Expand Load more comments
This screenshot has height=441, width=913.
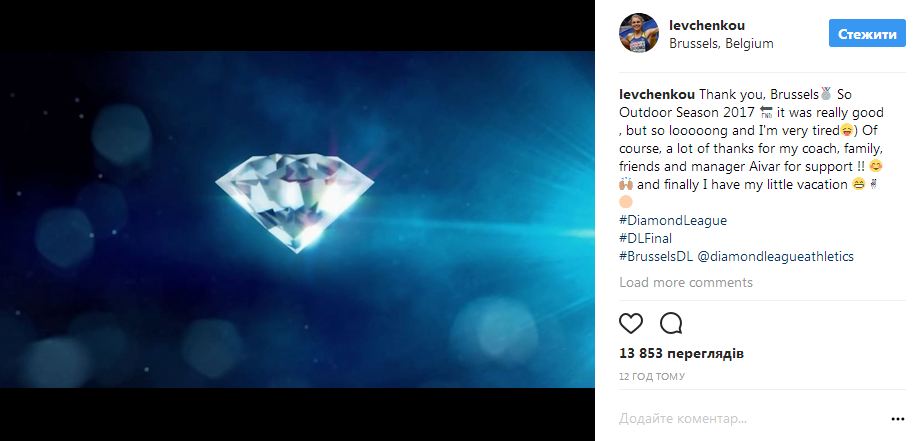(x=686, y=282)
